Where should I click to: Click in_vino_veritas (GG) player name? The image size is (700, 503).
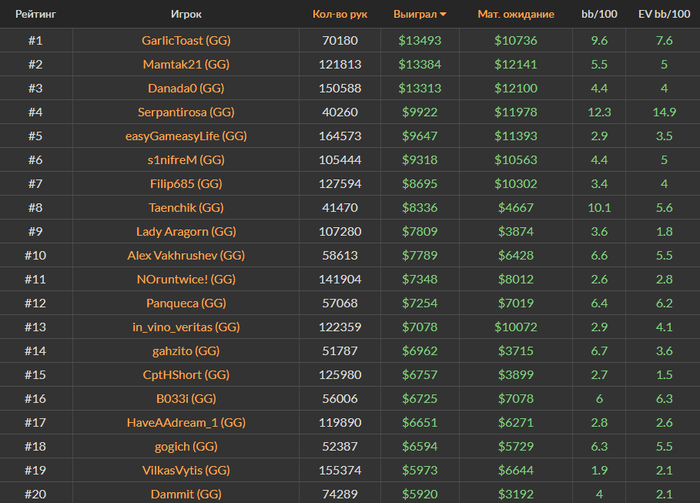point(186,327)
